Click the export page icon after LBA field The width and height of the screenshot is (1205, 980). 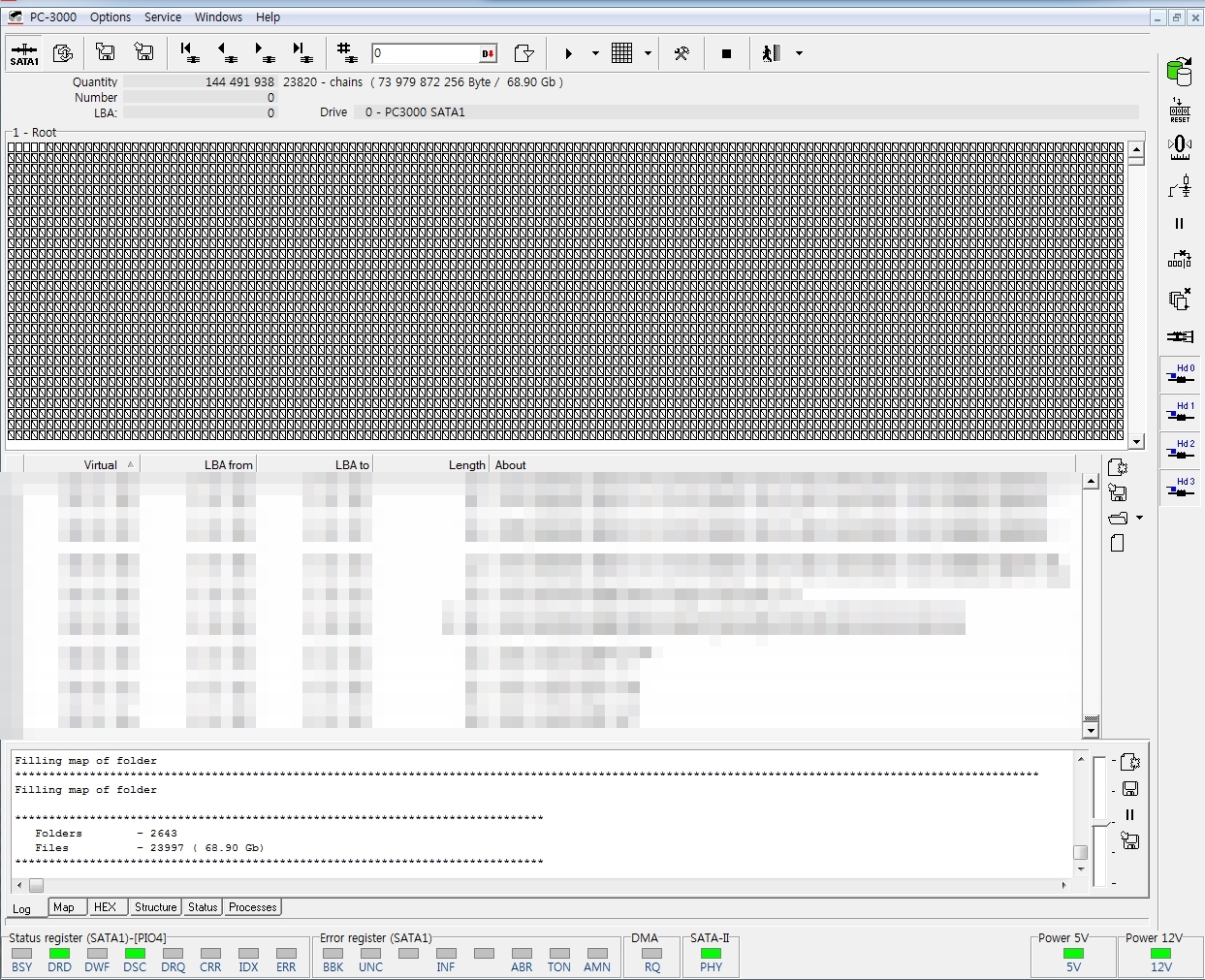(523, 53)
